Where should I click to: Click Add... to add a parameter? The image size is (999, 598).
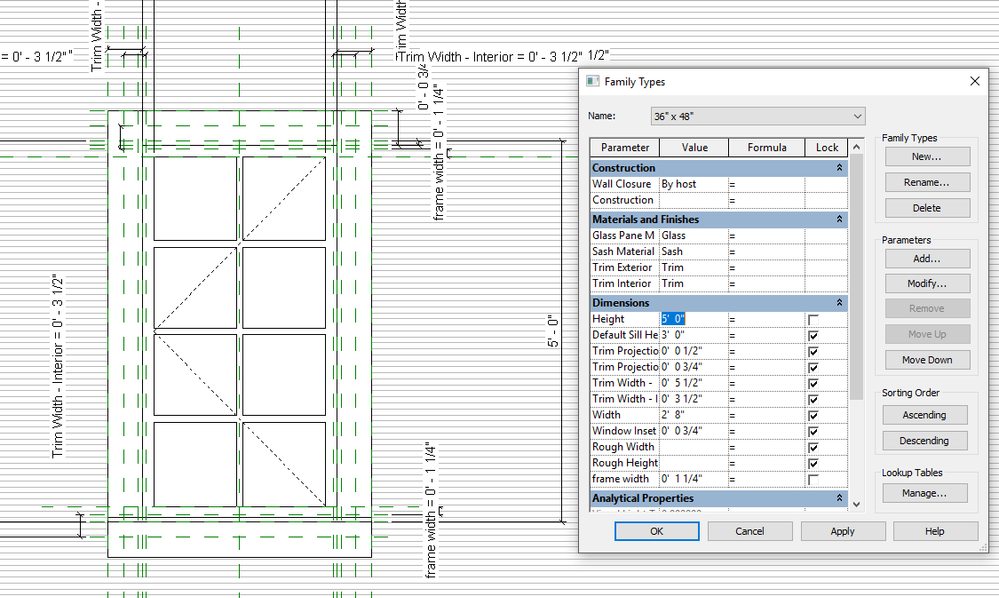coord(927,259)
